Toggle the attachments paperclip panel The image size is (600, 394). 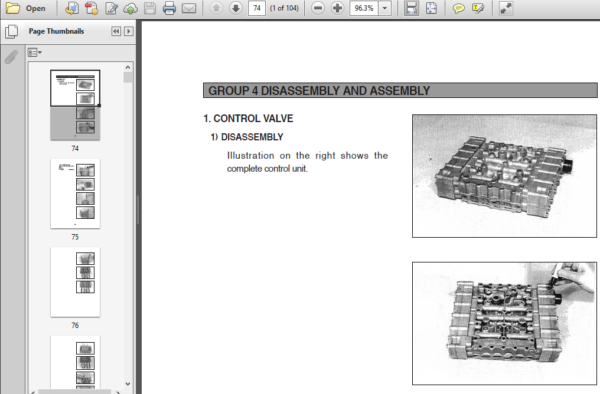11,57
